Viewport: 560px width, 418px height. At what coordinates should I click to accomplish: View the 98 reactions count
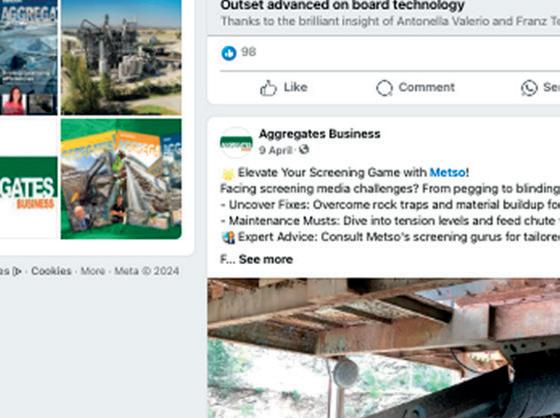249,52
